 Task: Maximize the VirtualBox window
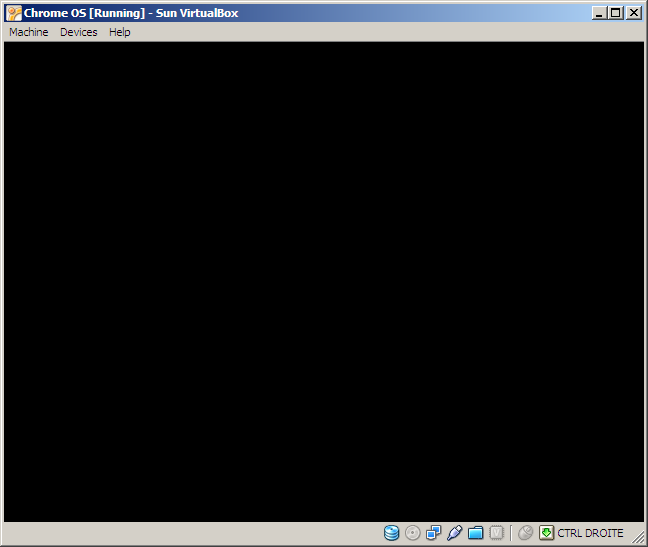tap(615, 13)
